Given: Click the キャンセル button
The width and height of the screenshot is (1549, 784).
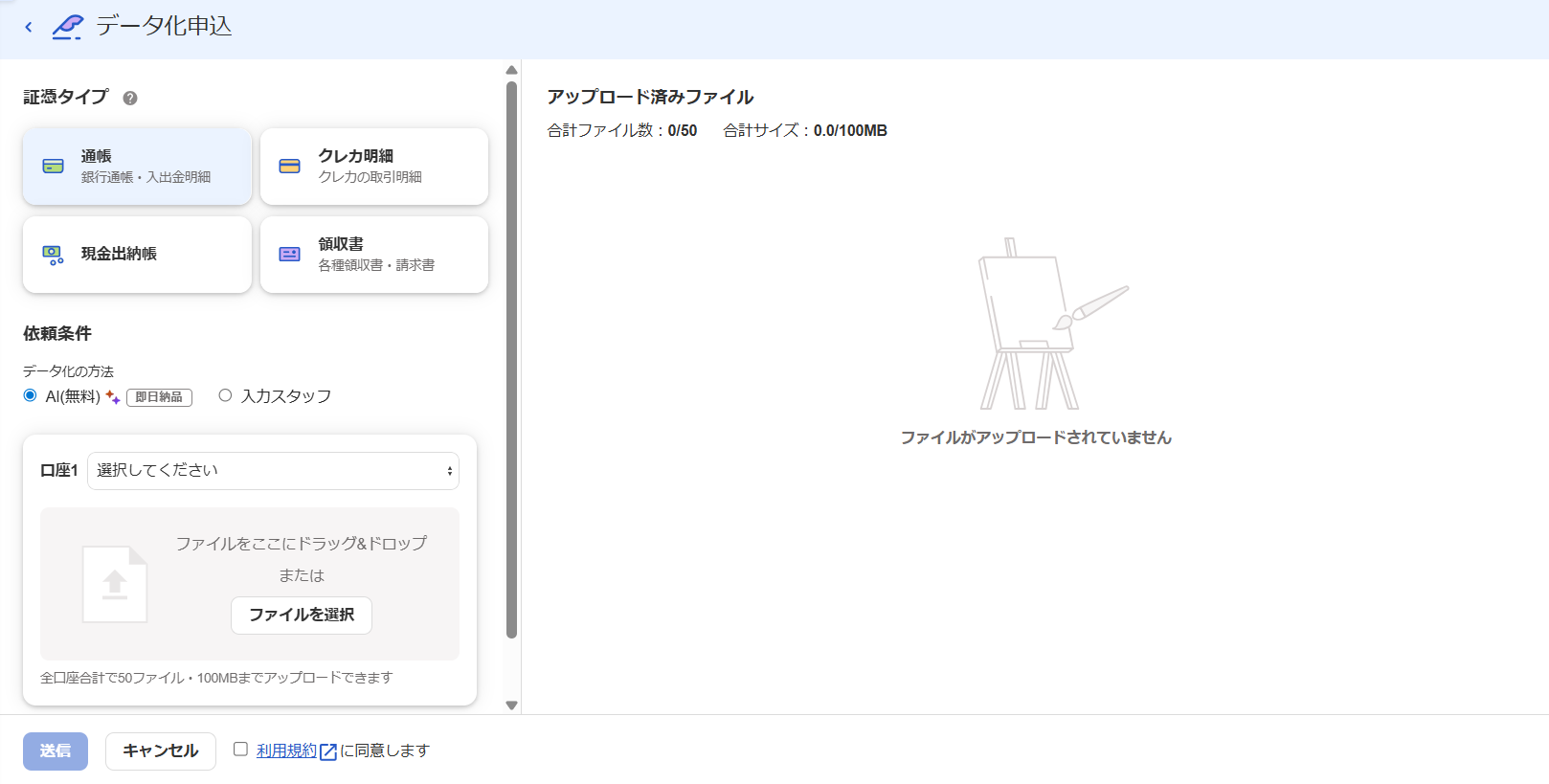Looking at the screenshot, I should [x=161, y=751].
